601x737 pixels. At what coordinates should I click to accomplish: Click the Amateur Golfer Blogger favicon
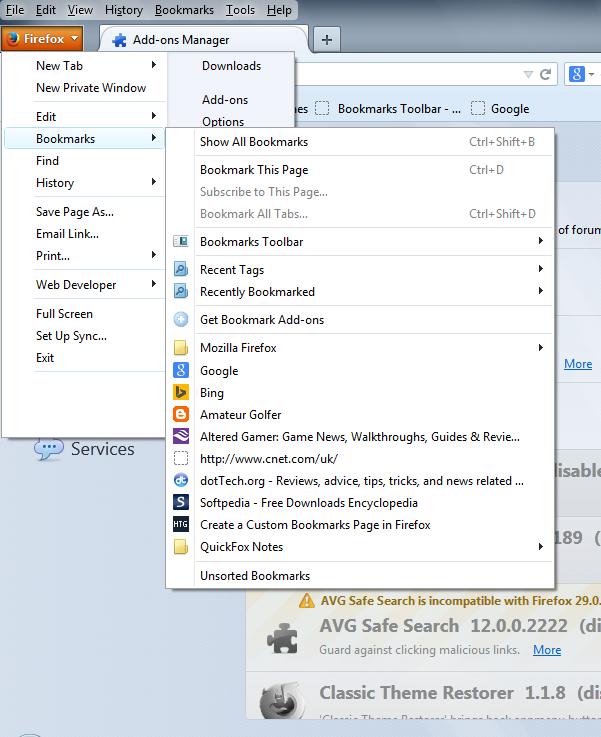tap(181, 415)
